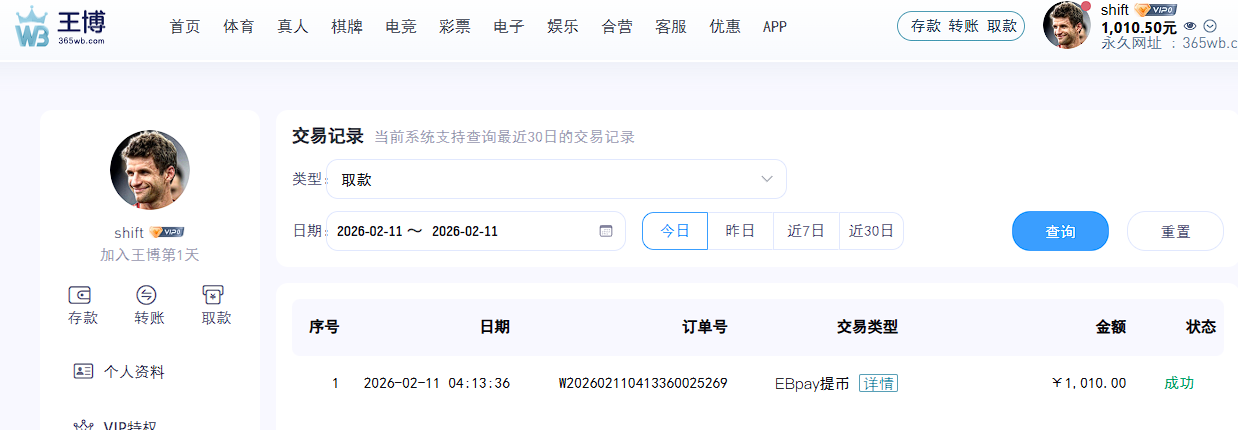Open the 体育 sports menu
Image resolution: width=1238 pixels, height=430 pixels.
click(238, 27)
